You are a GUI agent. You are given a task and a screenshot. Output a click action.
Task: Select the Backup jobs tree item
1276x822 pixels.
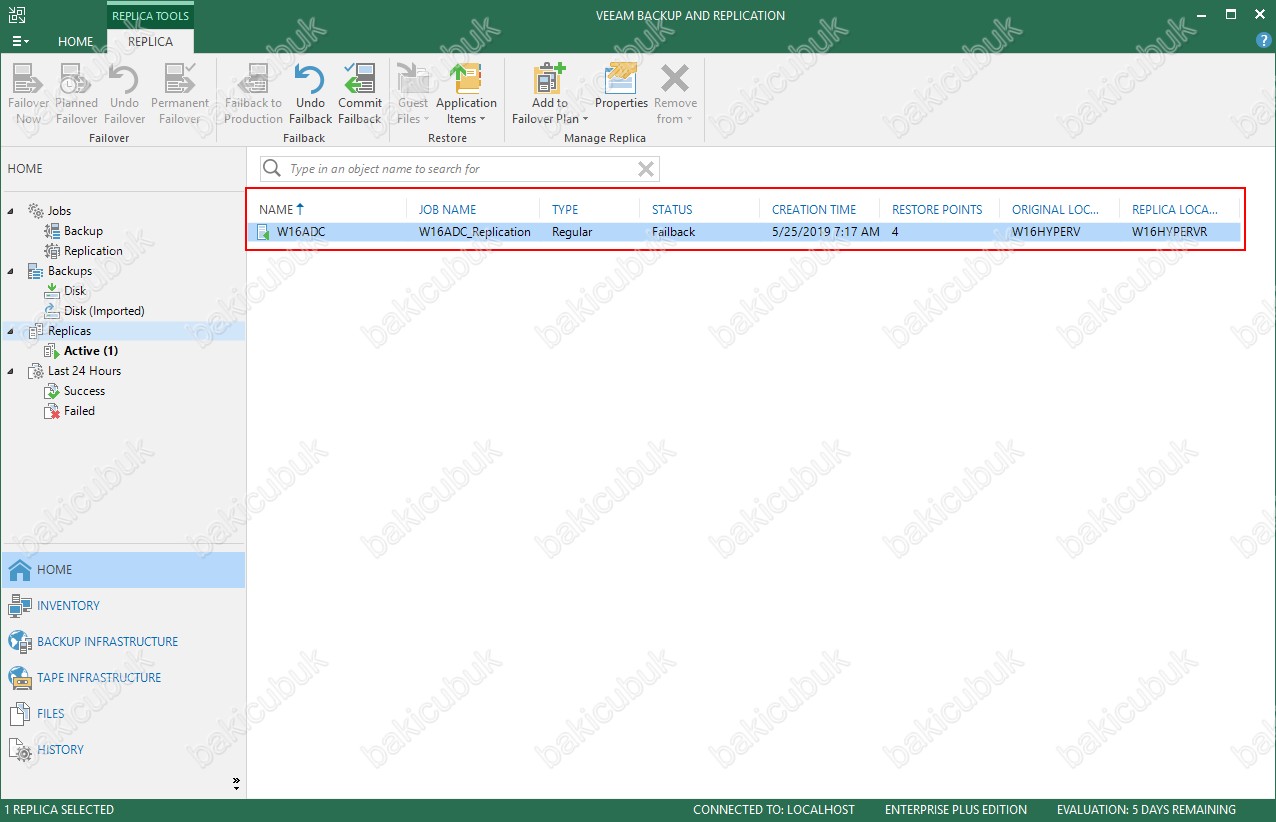click(x=83, y=231)
